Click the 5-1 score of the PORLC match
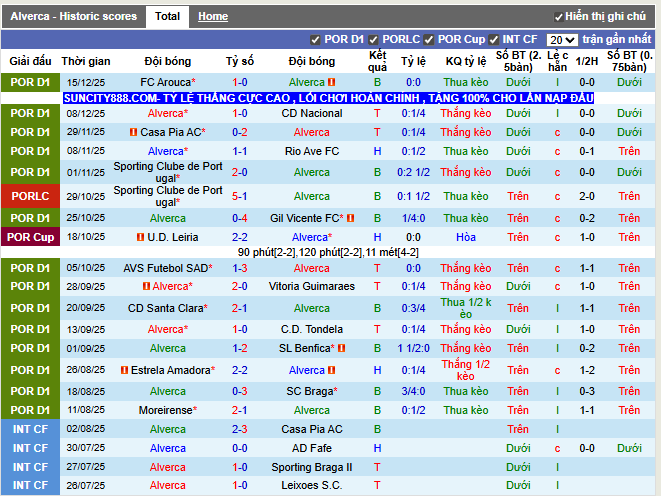Screen dimensions: 662x496 [239, 196]
